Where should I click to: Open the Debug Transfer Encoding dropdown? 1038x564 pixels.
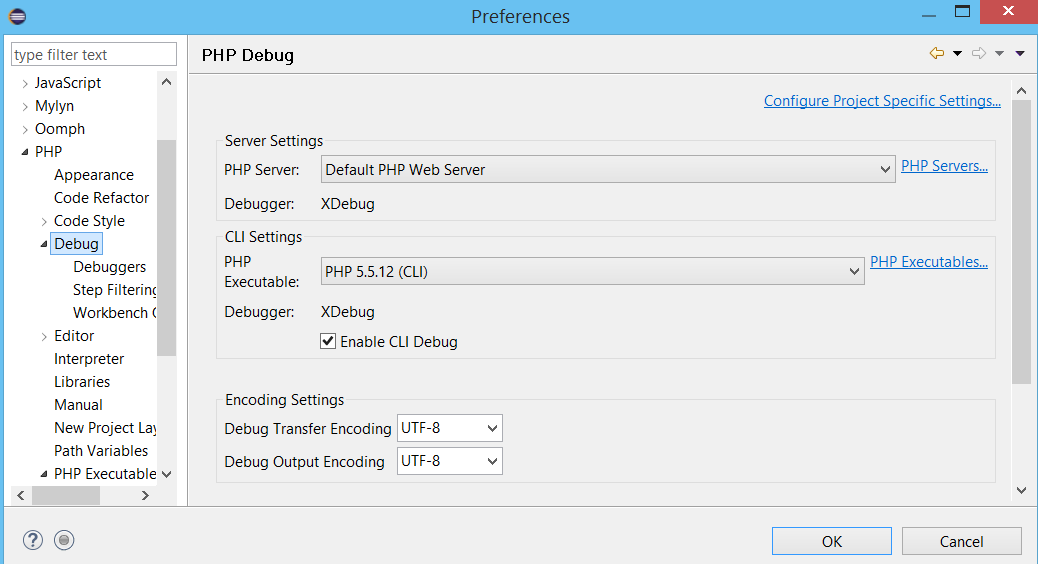449,428
